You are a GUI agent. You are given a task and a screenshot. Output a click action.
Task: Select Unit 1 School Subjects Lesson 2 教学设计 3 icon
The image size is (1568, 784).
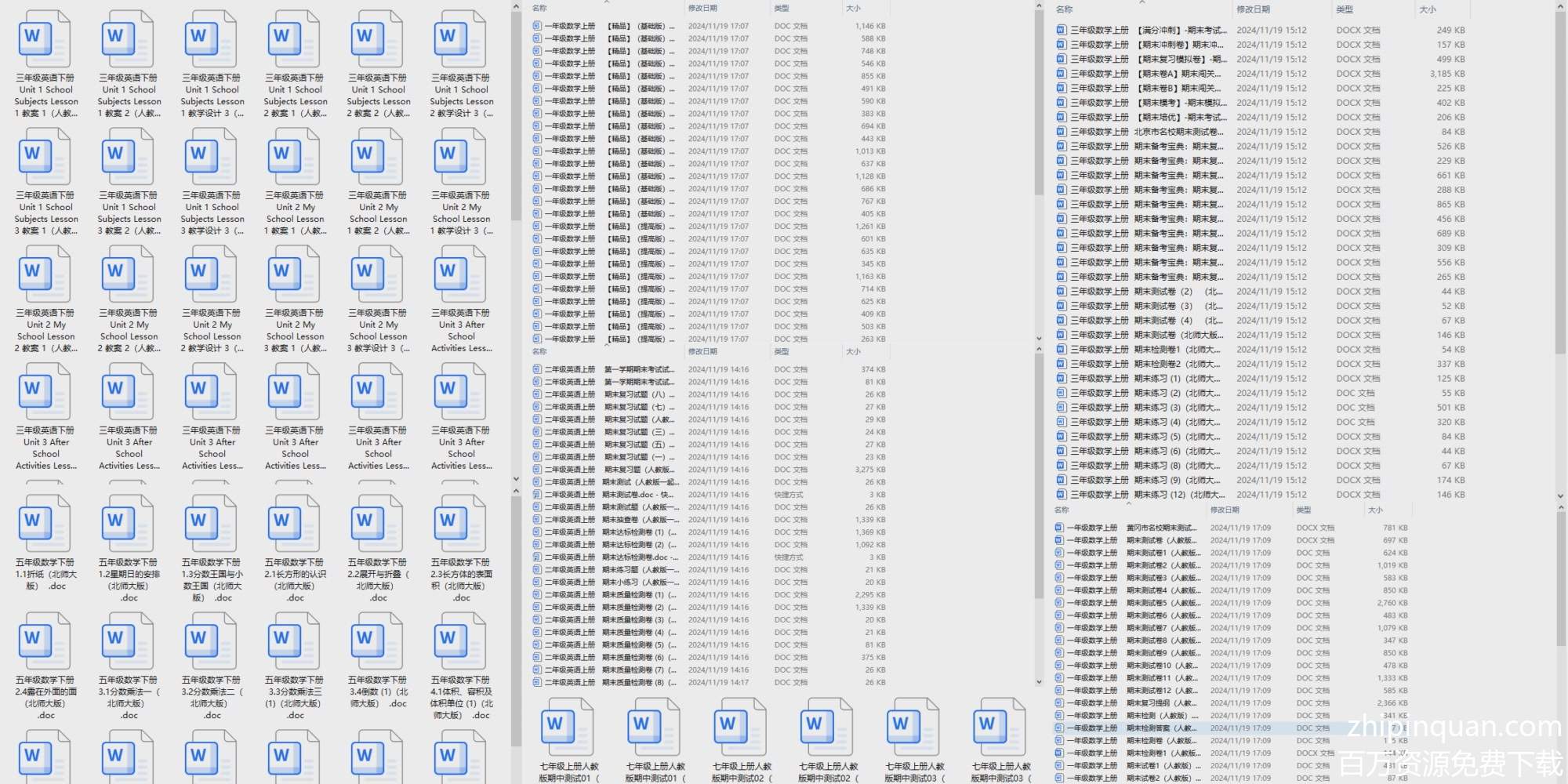coord(459,39)
